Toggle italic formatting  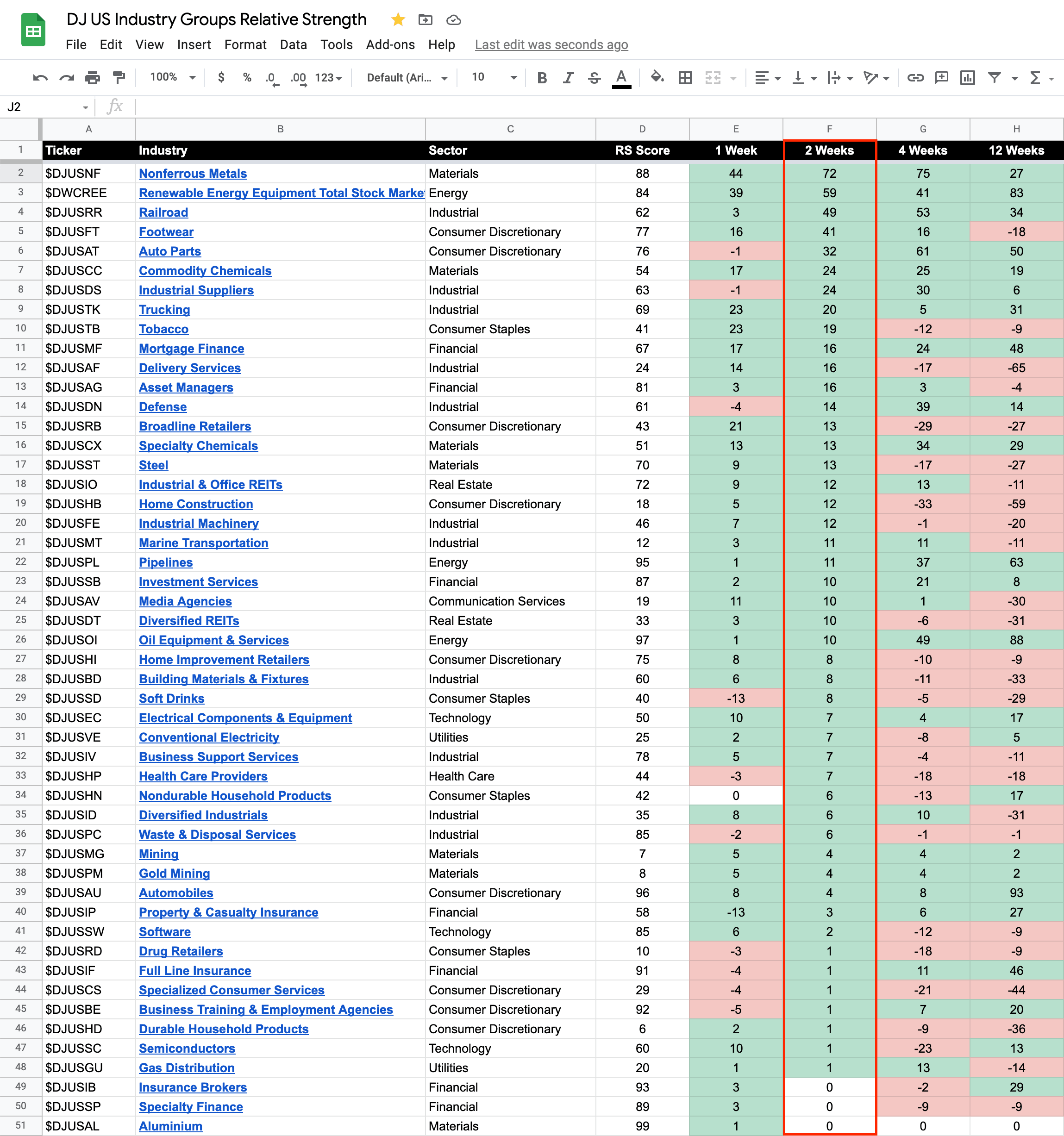click(568, 78)
